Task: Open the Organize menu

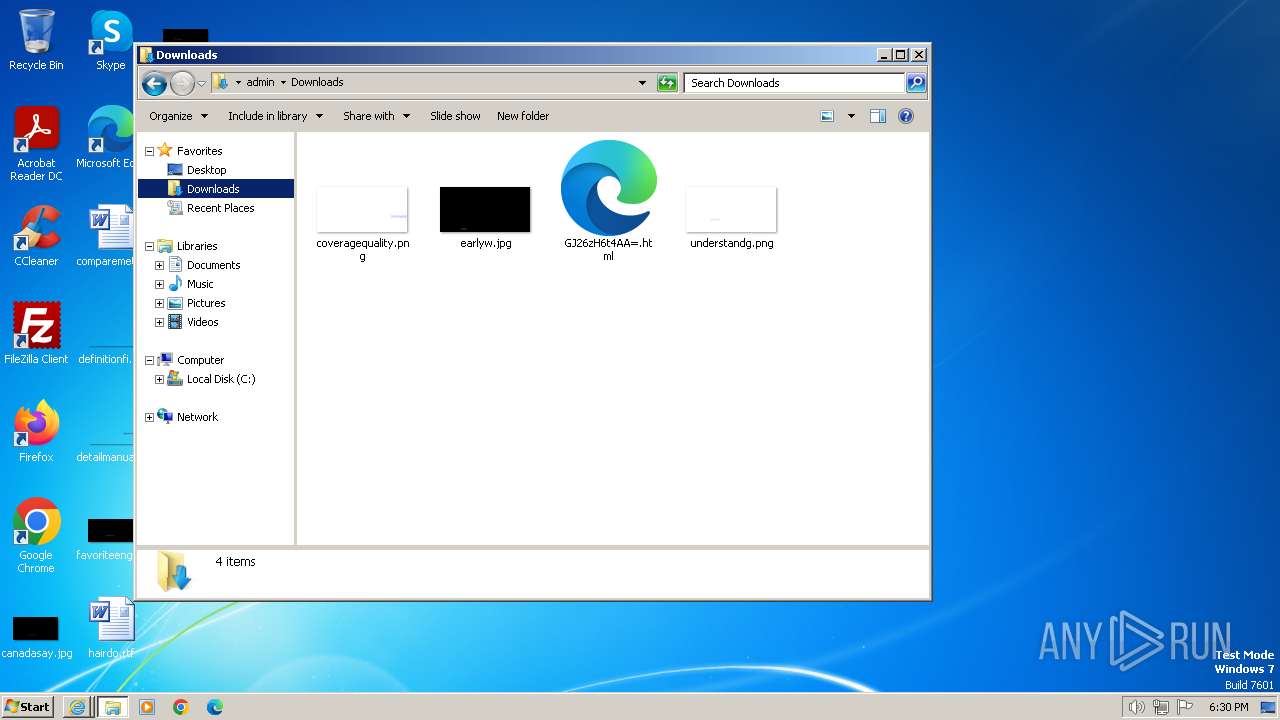Action: click(x=178, y=116)
